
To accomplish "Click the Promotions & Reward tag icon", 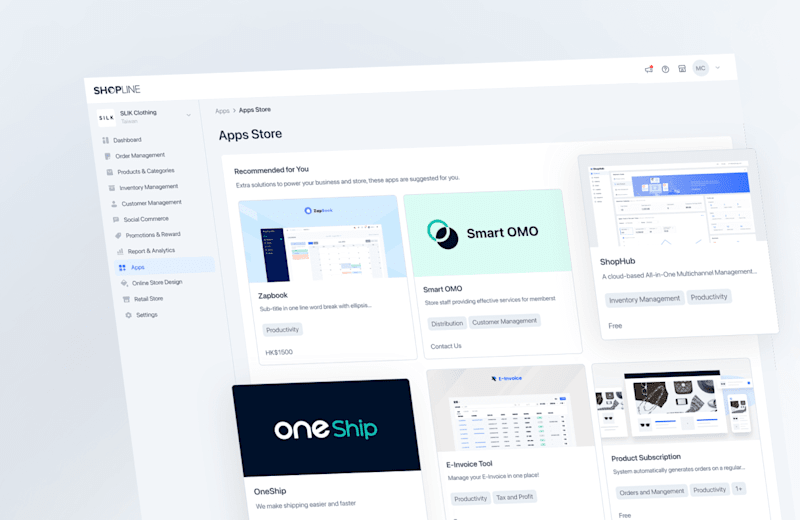I will [x=118, y=236].
